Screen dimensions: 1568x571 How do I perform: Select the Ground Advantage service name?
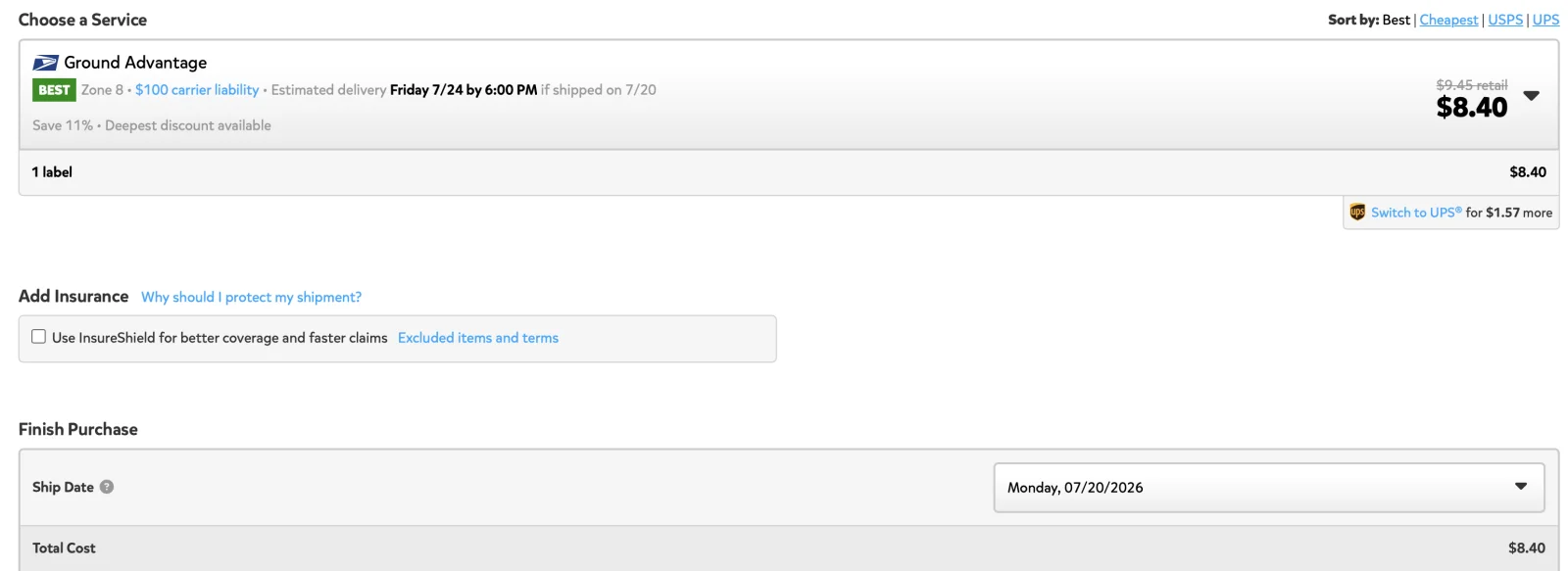pos(135,63)
